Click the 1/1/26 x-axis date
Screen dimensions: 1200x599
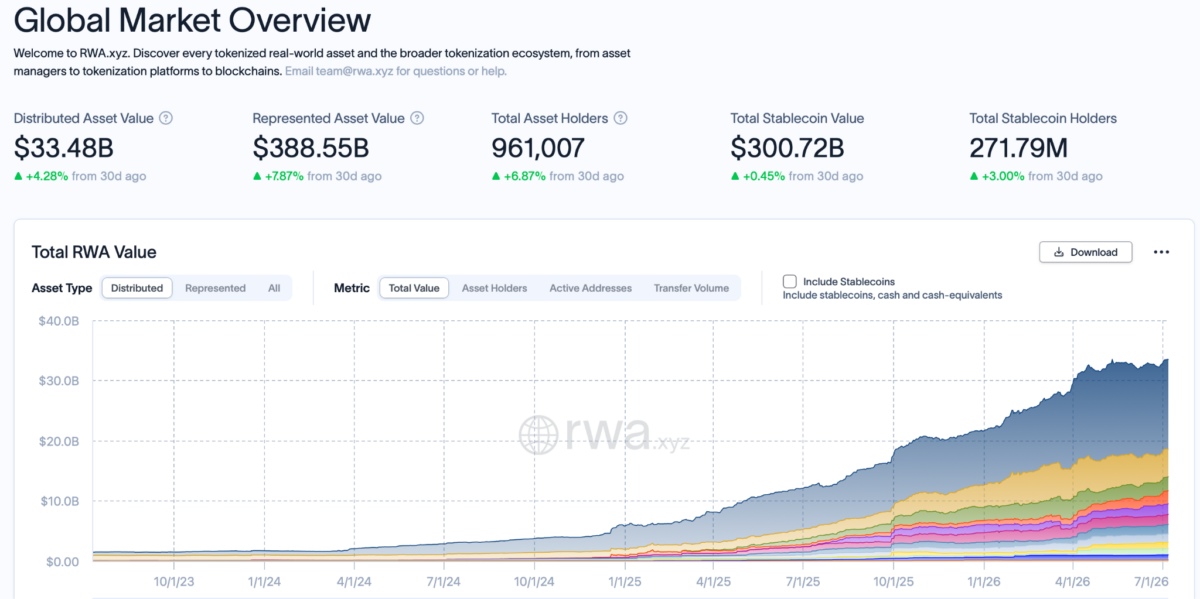pyautogui.click(x=984, y=580)
